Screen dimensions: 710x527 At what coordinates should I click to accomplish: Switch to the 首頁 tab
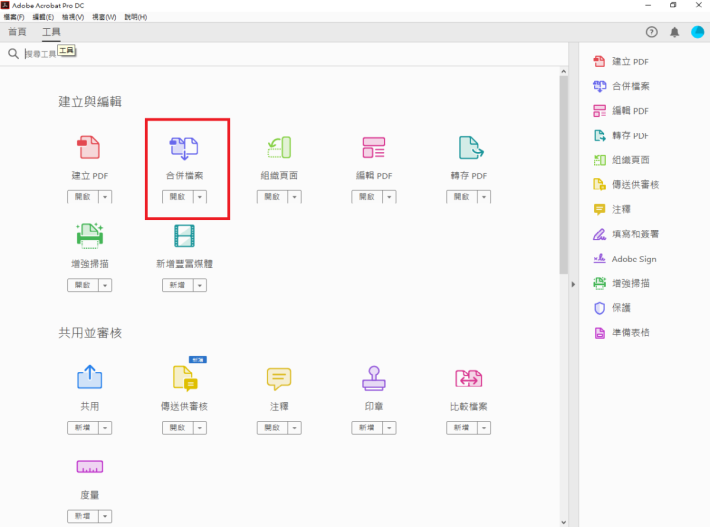[17, 32]
